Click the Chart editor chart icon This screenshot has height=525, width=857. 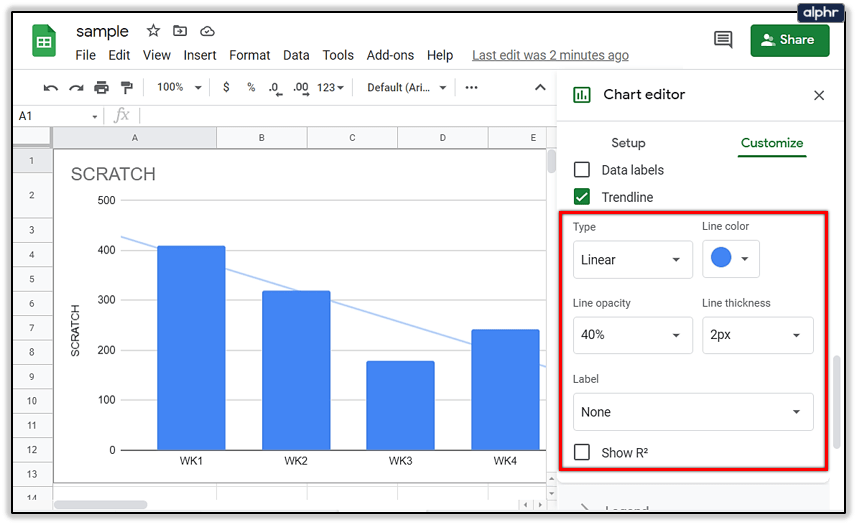click(582, 95)
